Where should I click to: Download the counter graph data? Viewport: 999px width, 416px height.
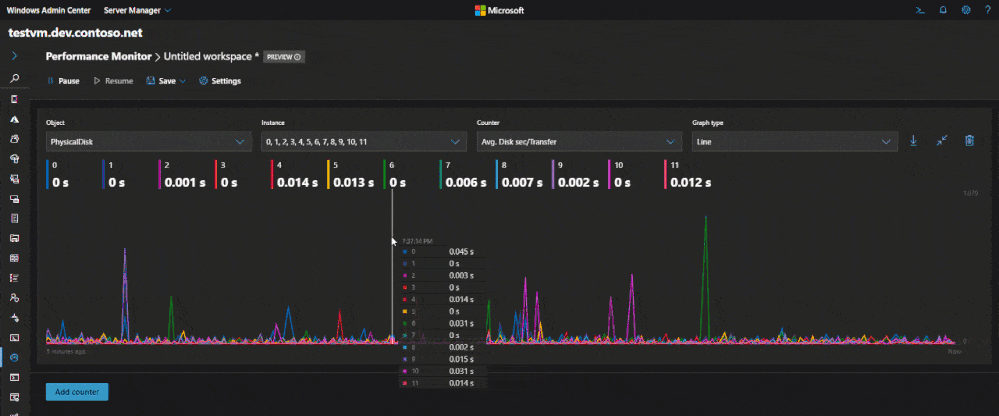tap(913, 141)
